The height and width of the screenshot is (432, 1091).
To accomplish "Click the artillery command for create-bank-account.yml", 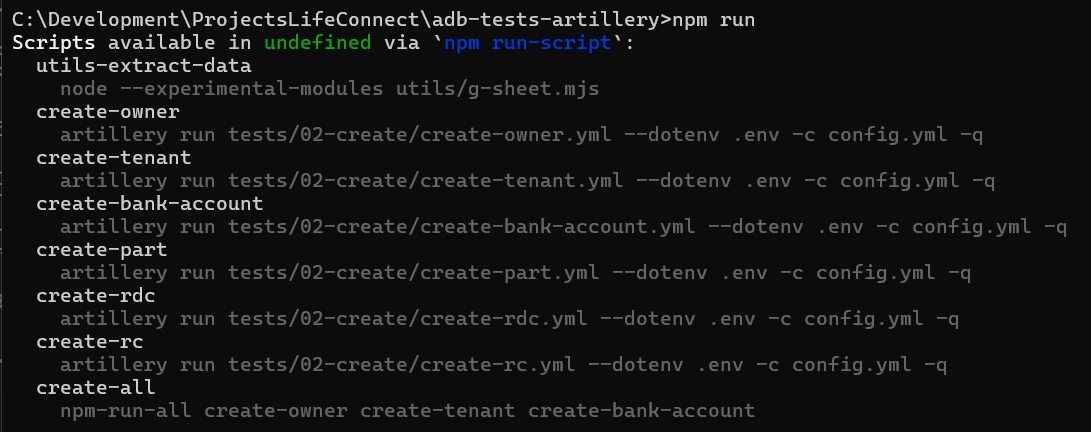I will coord(563,227).
